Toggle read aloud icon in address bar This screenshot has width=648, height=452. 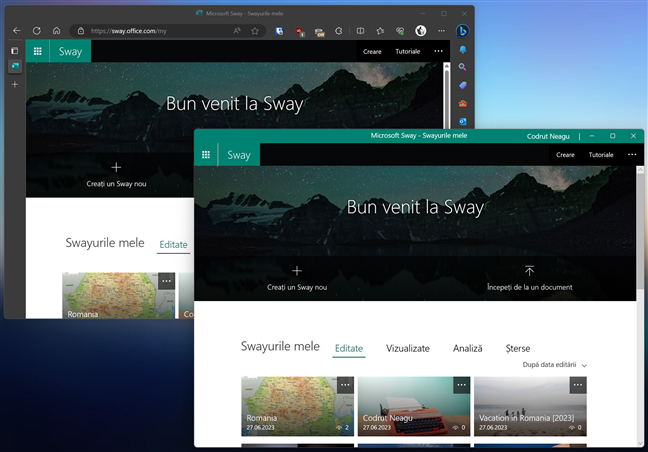point(237,31)
